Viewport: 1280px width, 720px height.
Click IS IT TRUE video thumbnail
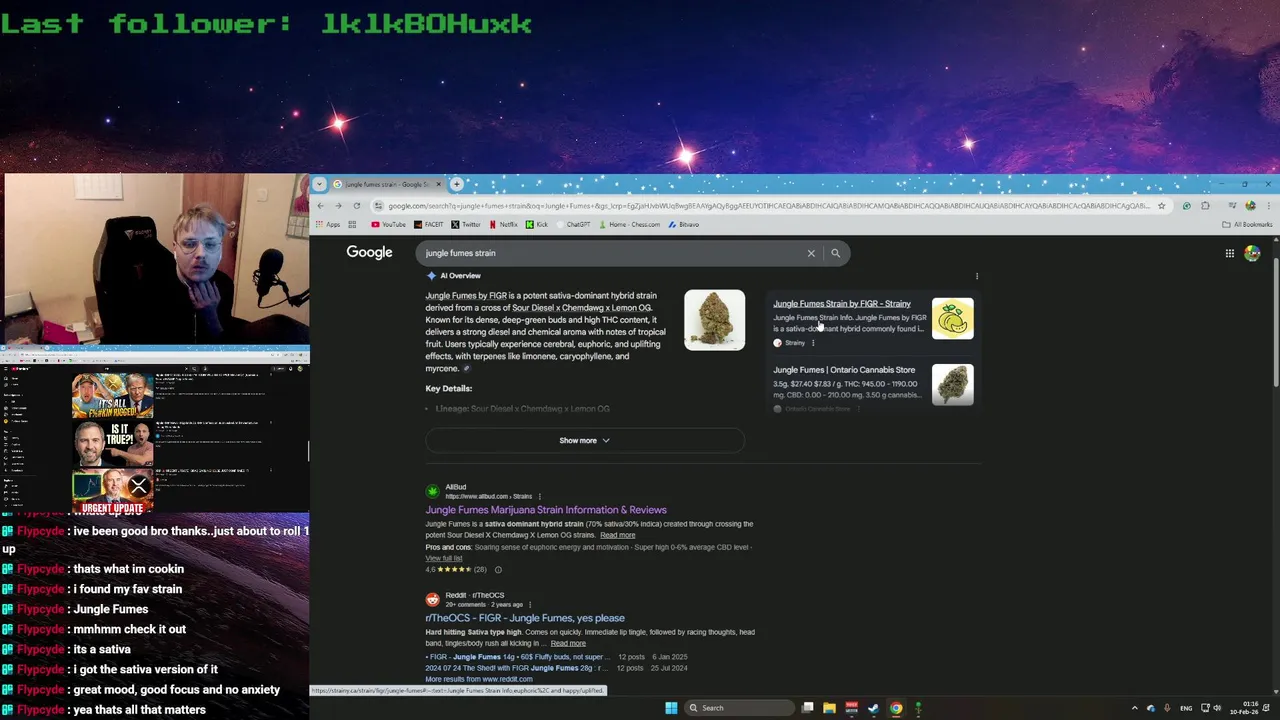pyautogui.click(x=112, y=444)
